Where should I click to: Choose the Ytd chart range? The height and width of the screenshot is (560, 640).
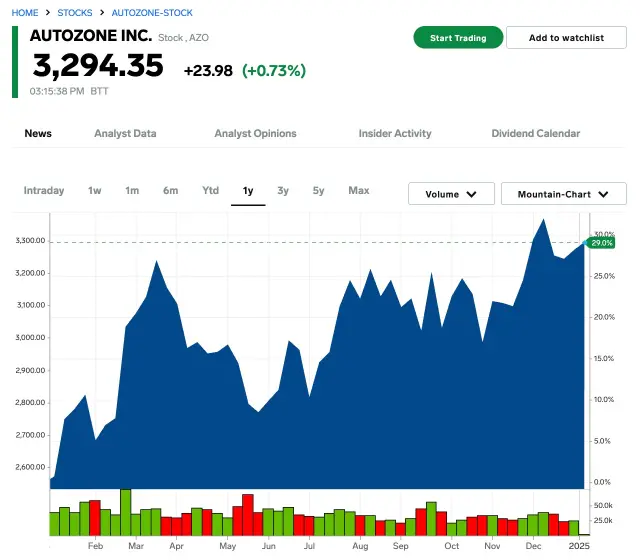click(x=210, y=191)
